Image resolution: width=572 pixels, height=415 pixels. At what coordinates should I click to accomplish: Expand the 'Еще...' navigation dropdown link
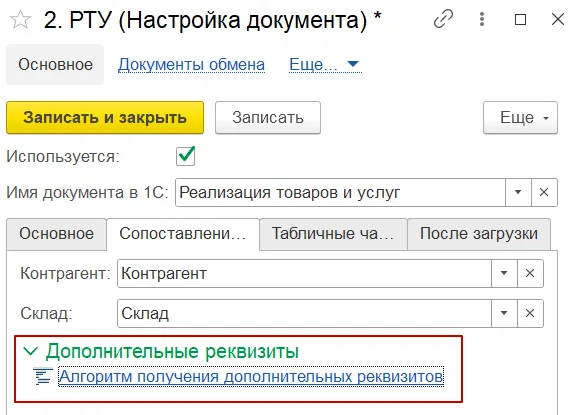(x=325, y=65)
